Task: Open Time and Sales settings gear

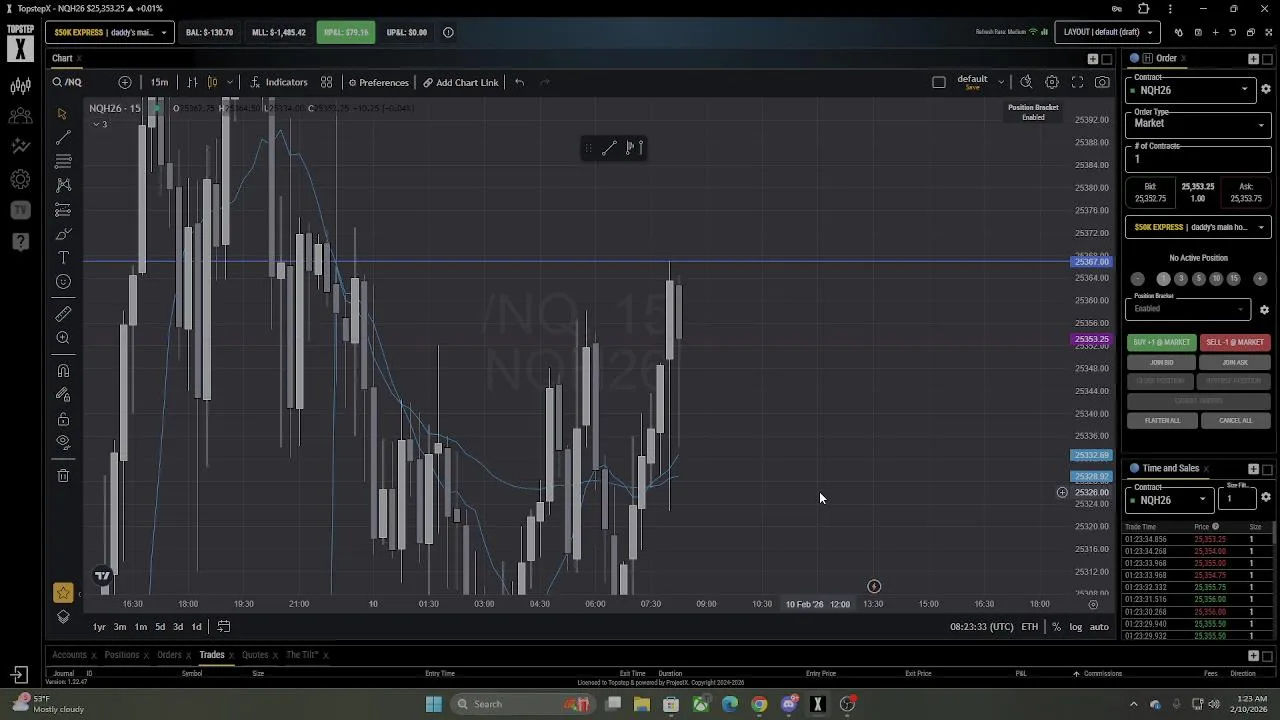Action: coord(1266,498)
